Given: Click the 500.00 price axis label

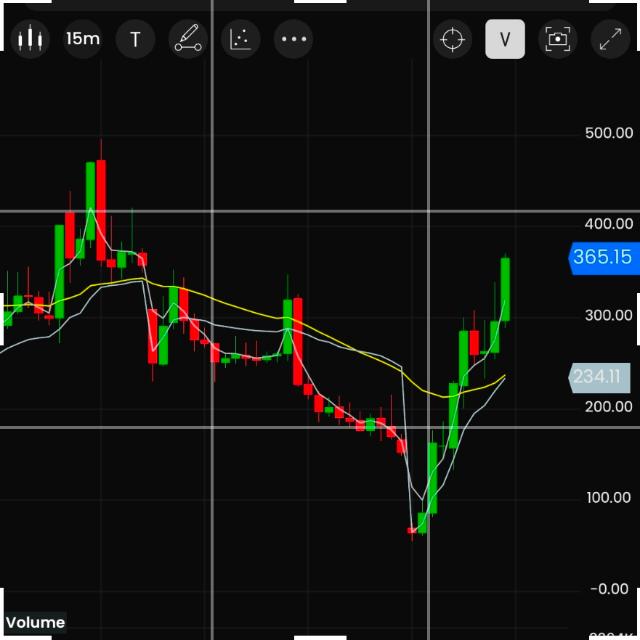Looking at the screenshot, I should tap(609, 133).
